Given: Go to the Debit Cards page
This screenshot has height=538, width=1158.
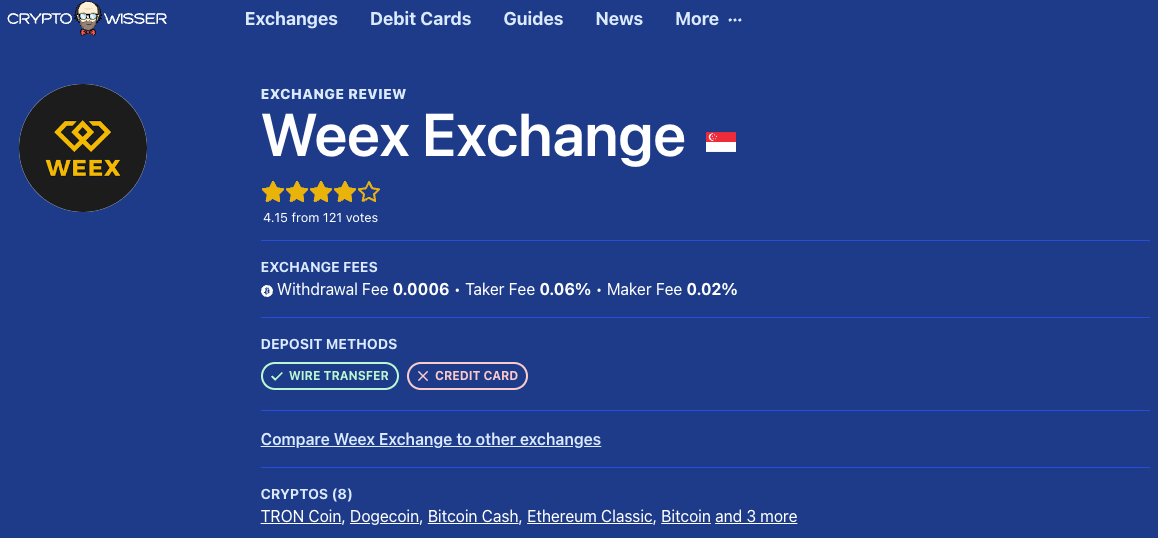Looking at the screenshot, I should point(420,19).
